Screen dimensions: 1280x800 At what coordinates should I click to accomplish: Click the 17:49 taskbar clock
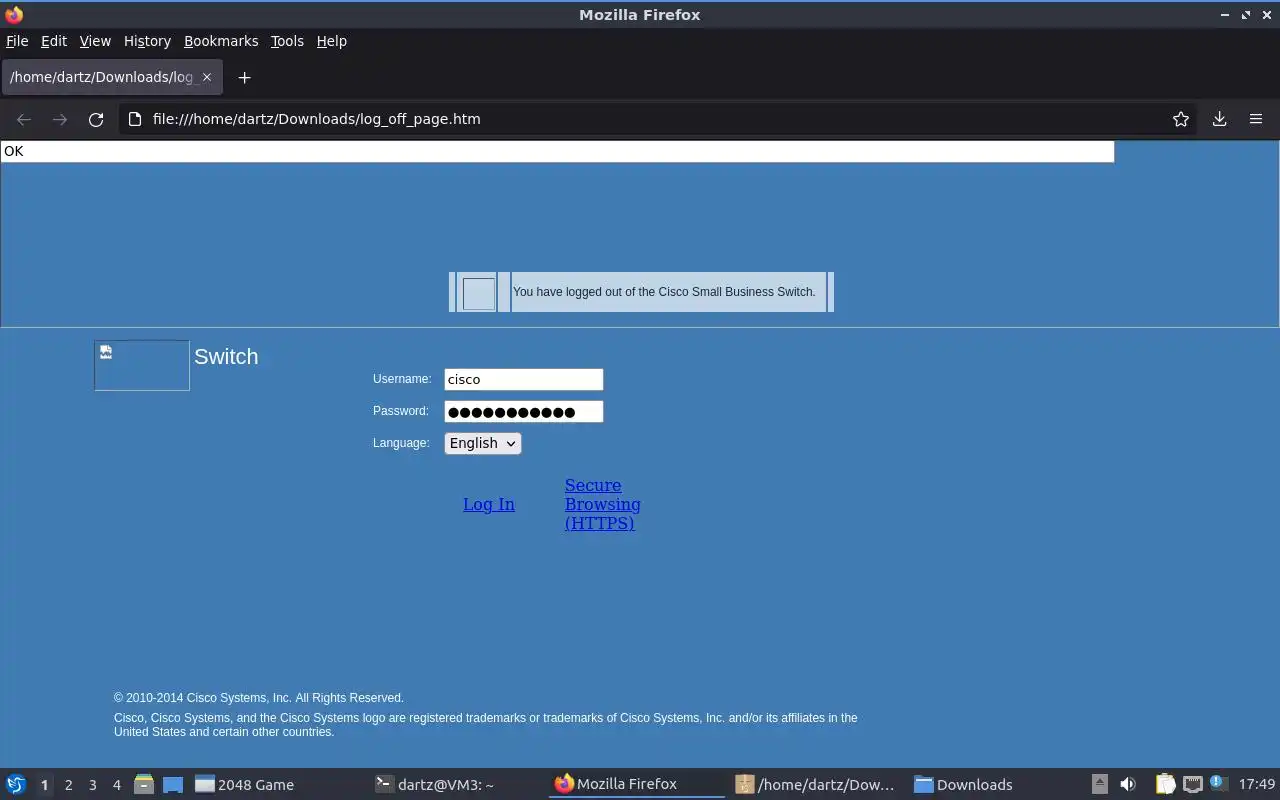pyautogui.click(x=1257, y=785)
